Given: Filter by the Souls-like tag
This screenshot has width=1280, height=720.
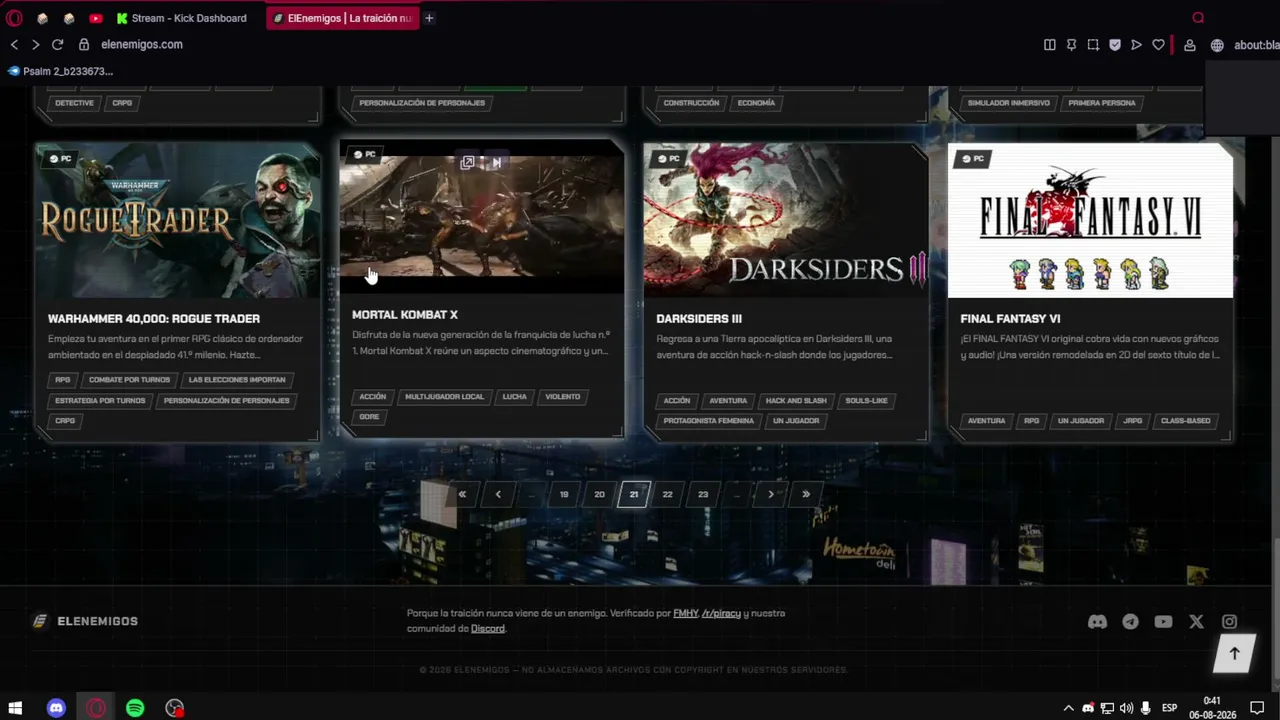Looking at the screenshot, I should (866, 401).
